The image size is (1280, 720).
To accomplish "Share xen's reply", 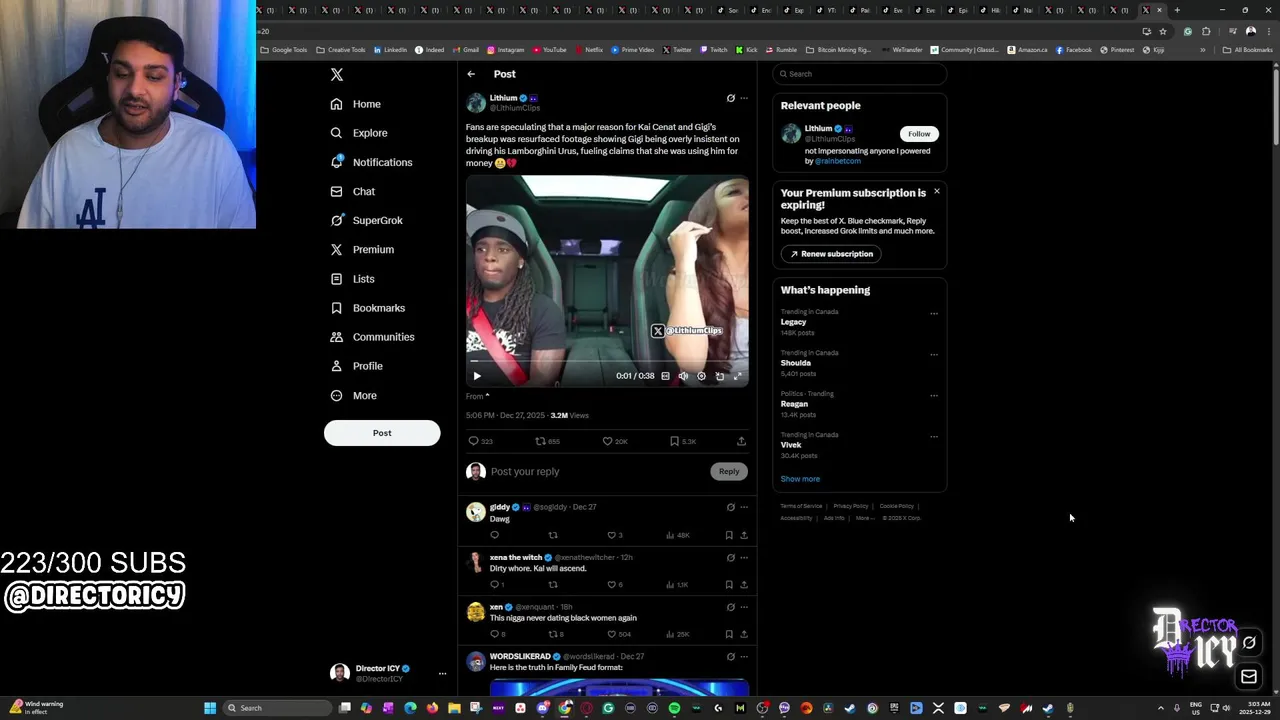I will click(743, 634).
